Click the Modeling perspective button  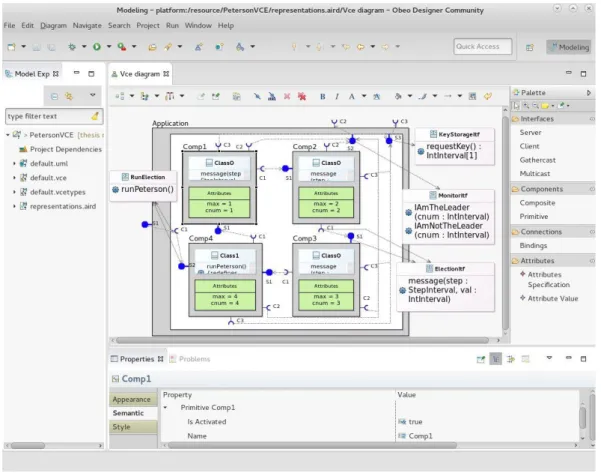coord(569,48)
